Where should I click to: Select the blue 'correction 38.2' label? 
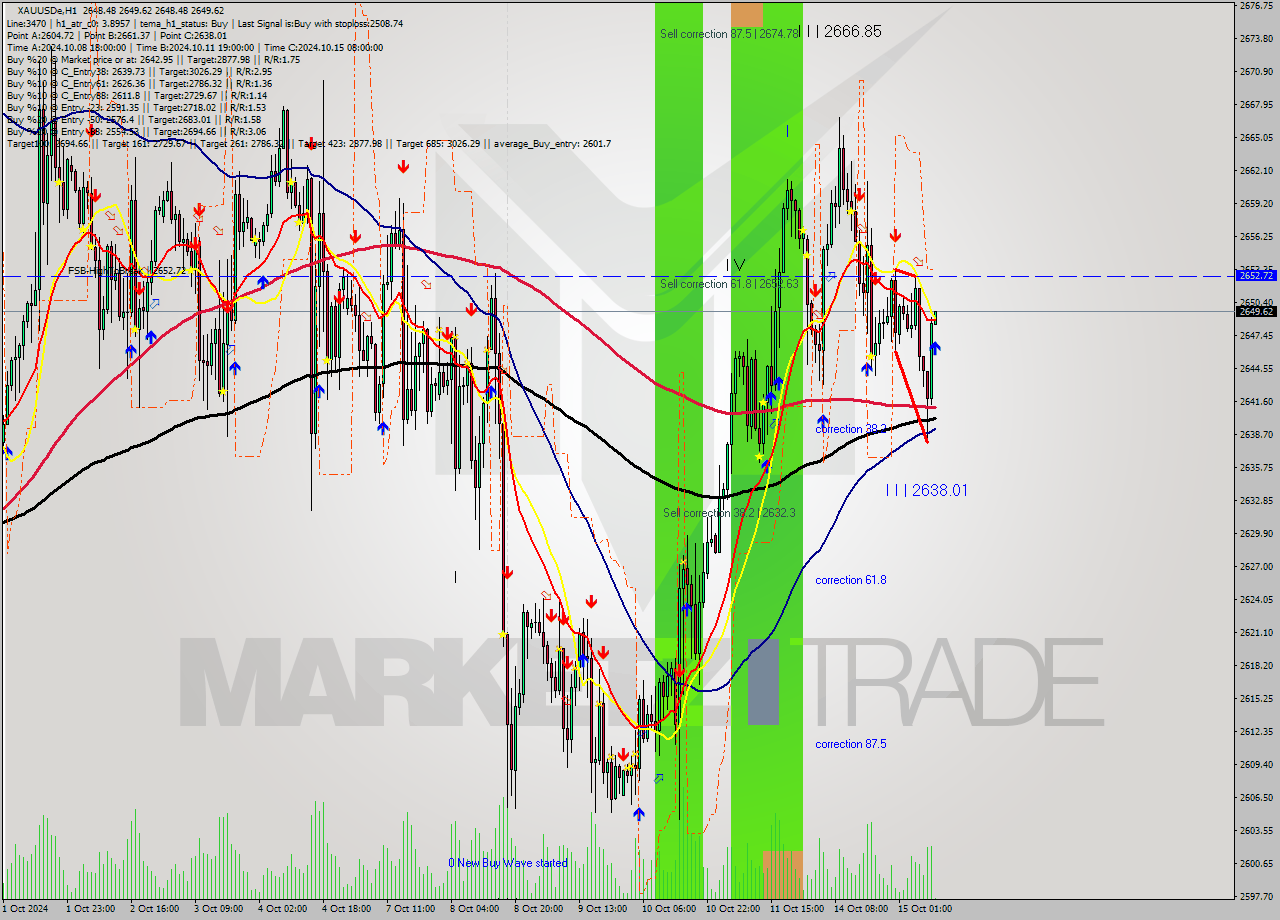pyautogui.click(x=851, y=428)
